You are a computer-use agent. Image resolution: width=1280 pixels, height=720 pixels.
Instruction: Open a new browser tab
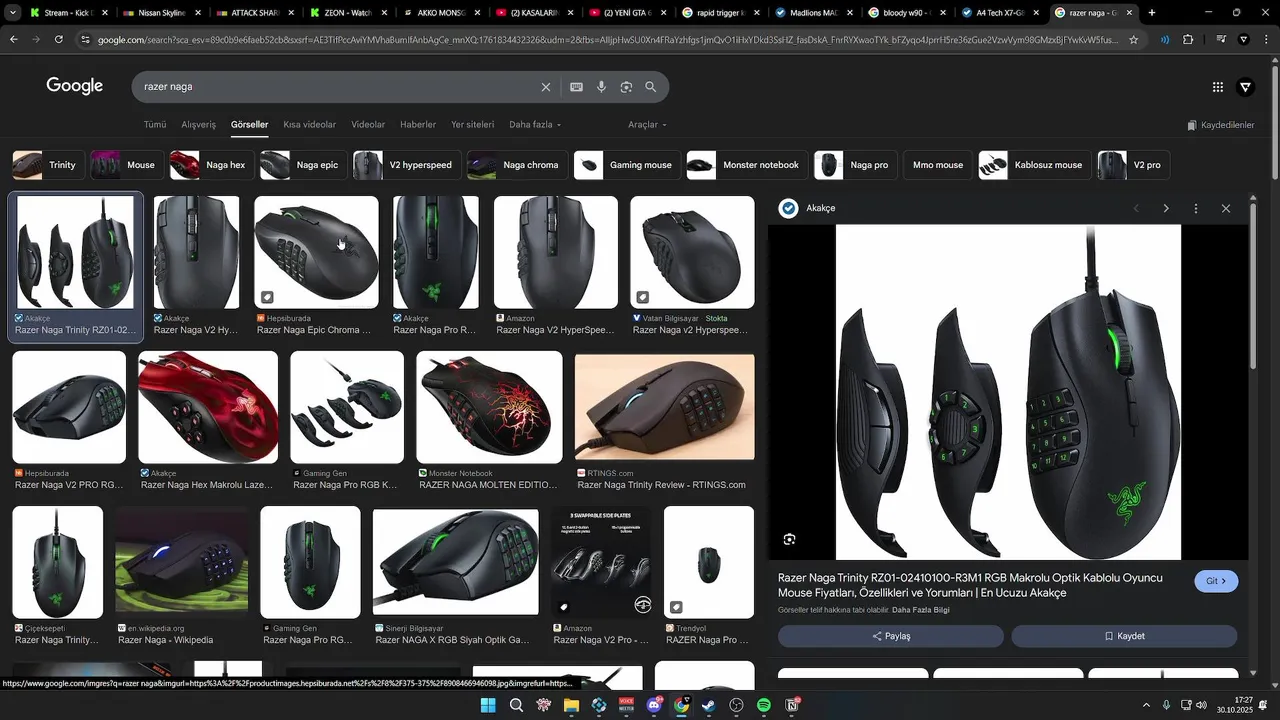click(x=1152, y=13)
